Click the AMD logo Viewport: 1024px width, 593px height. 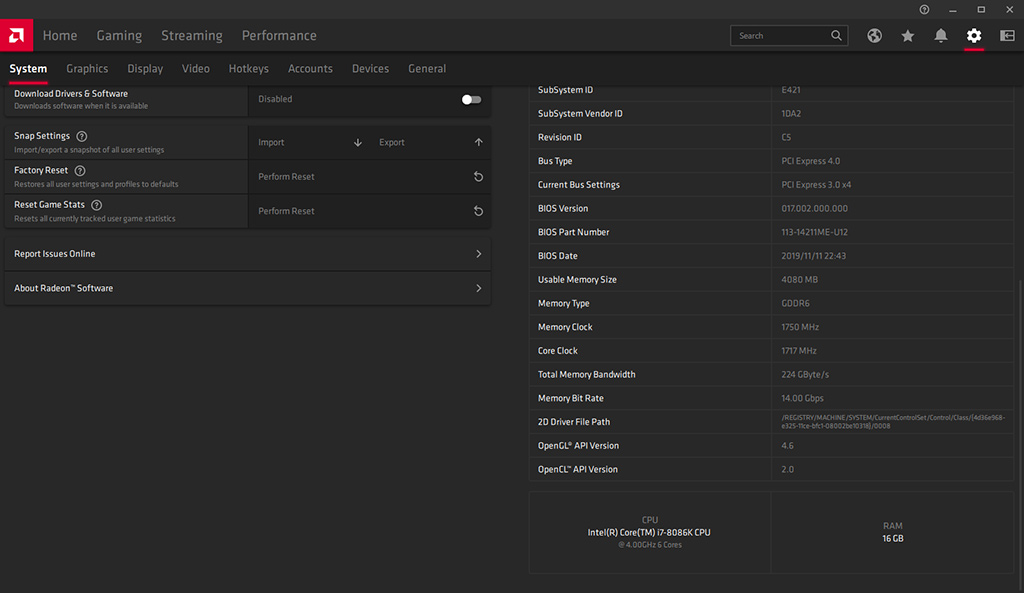[x=17, y=35]
